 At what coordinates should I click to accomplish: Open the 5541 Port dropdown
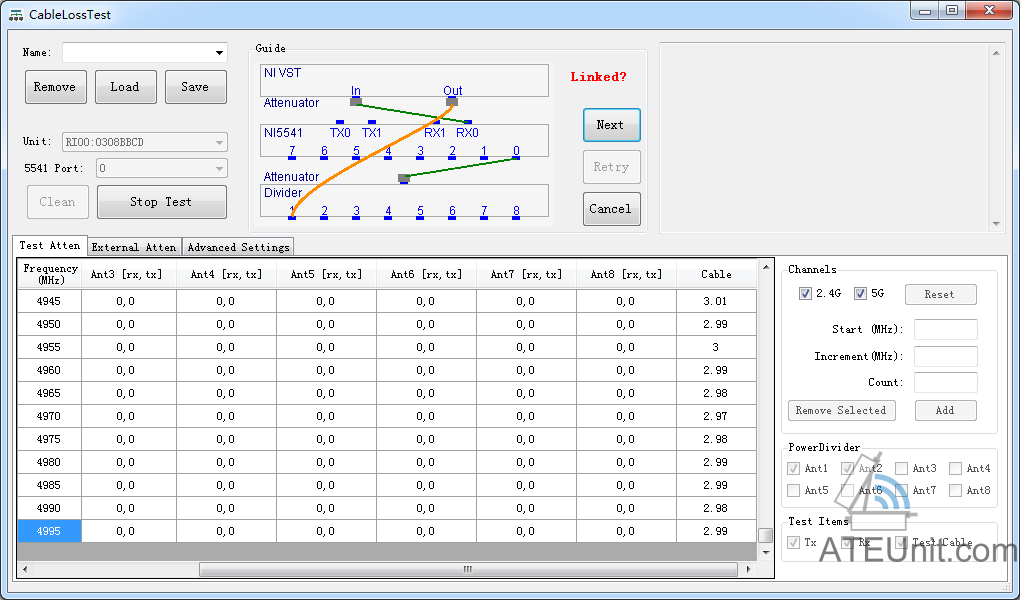pos(219,169)
